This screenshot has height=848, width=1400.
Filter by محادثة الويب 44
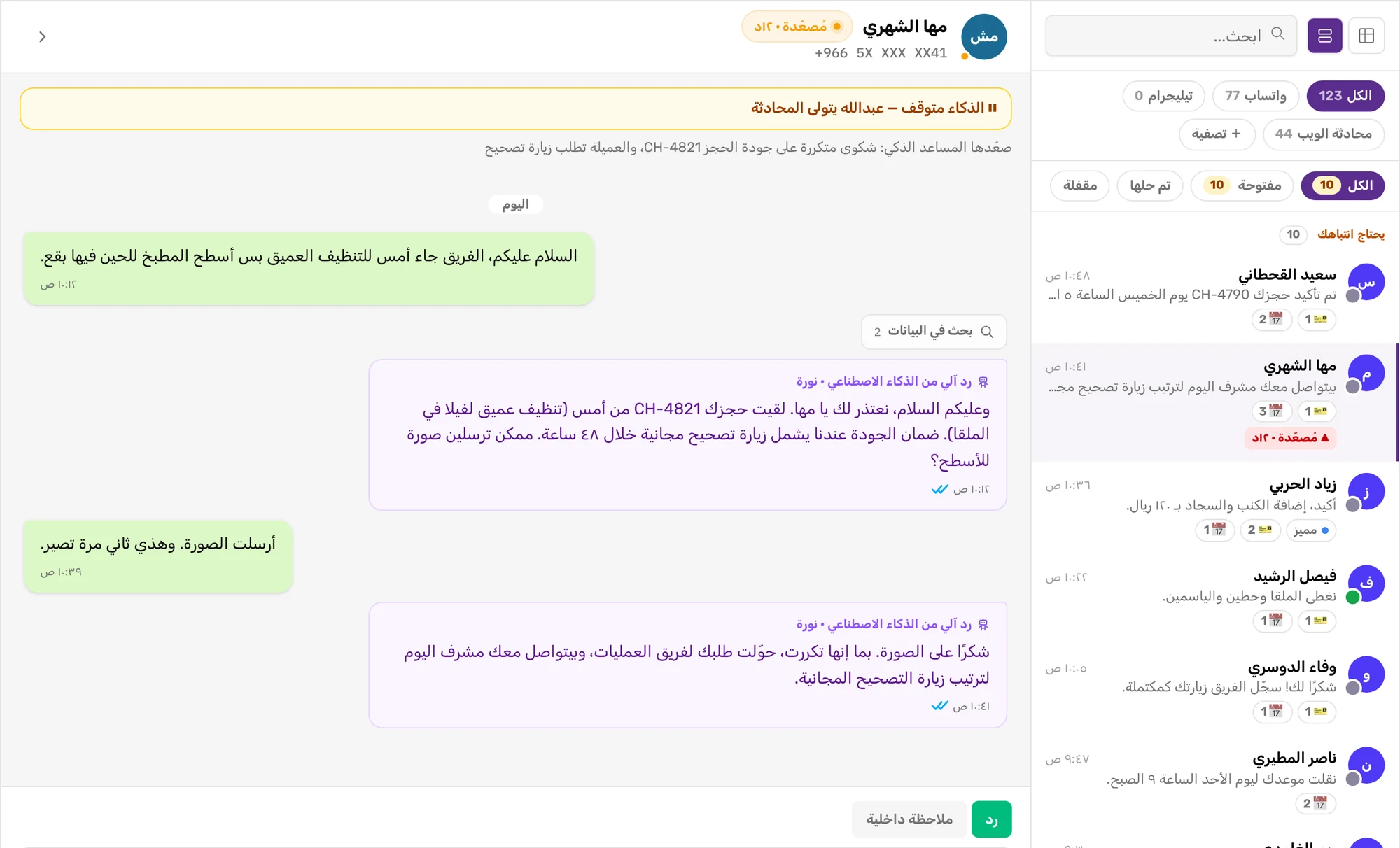(x=1323, y=134)
